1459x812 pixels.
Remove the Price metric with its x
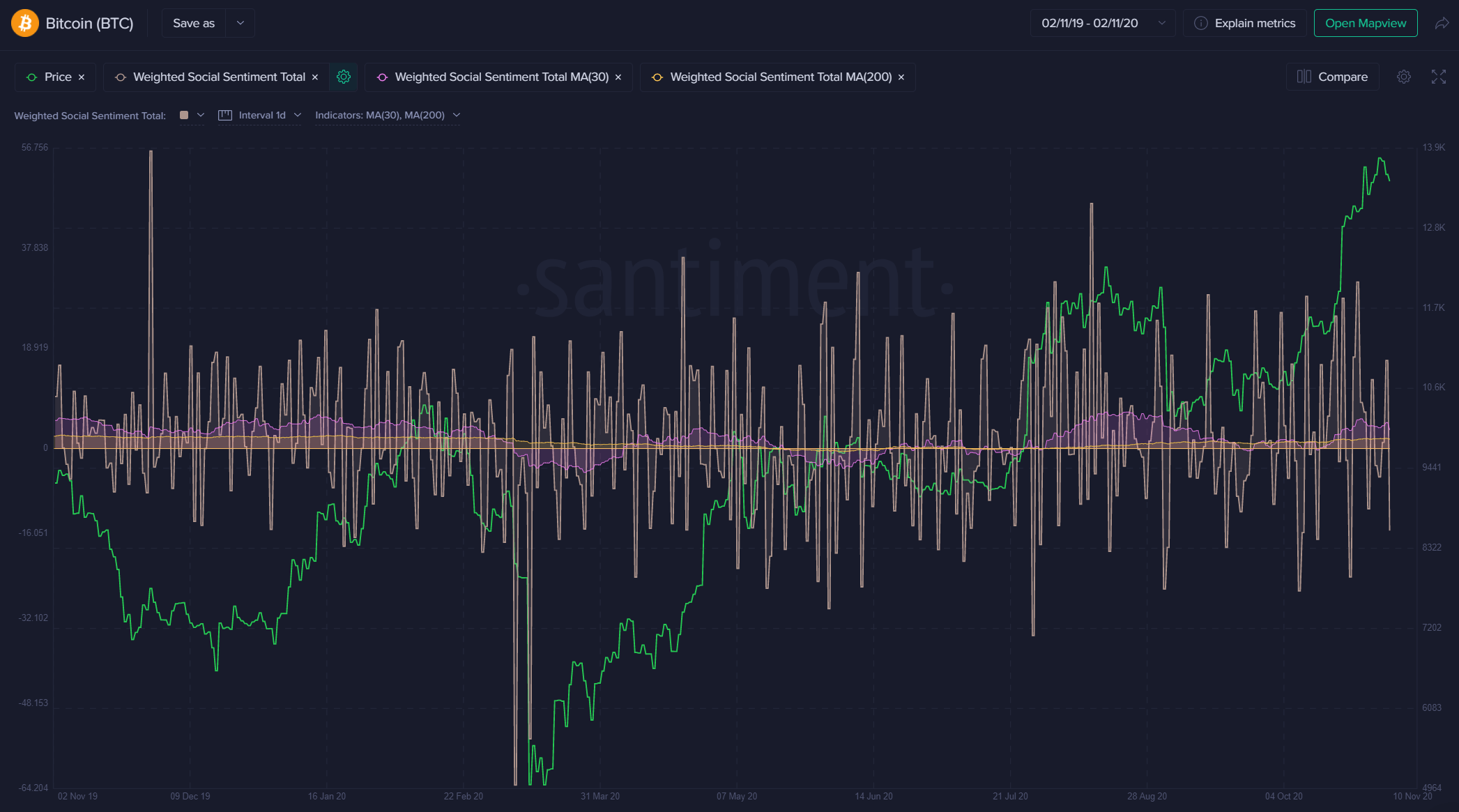pos(82,77)
